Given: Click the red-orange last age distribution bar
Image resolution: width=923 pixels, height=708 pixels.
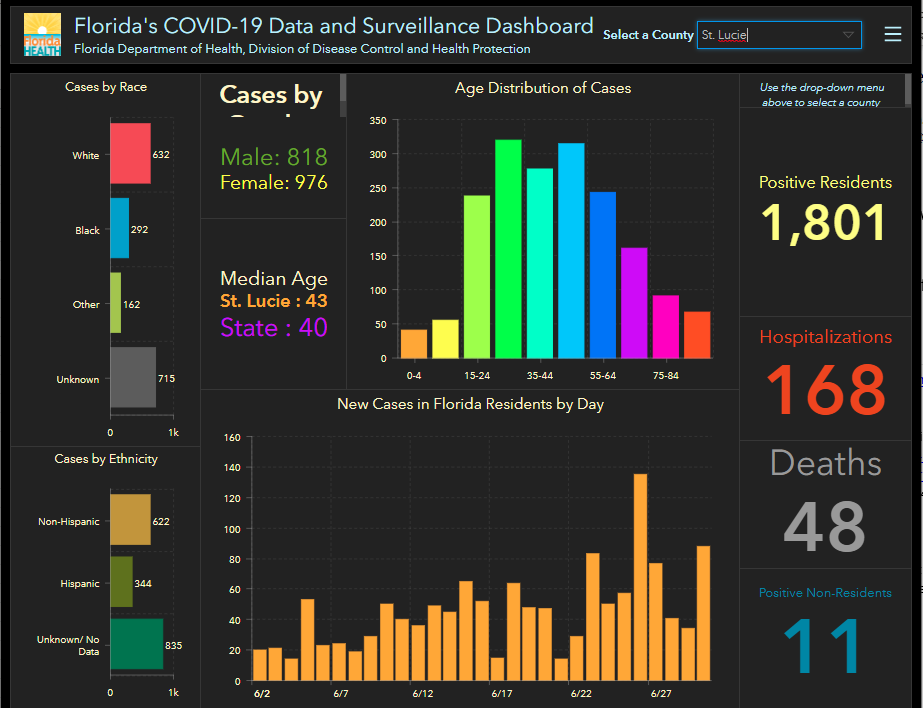Looking at the screenshot, I should 697,335.
